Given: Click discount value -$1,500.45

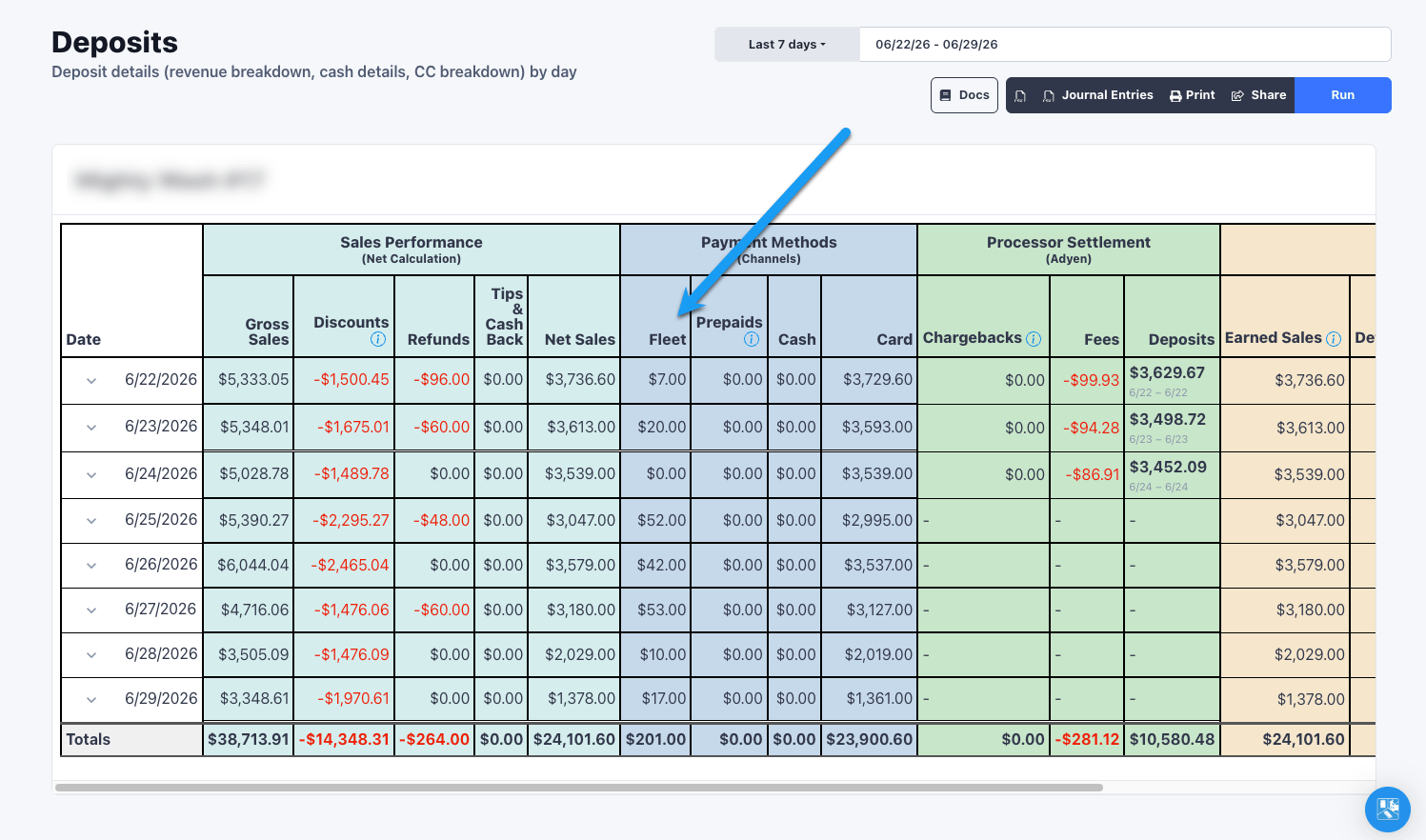Looking at the screenshot, I should point(351,379).
